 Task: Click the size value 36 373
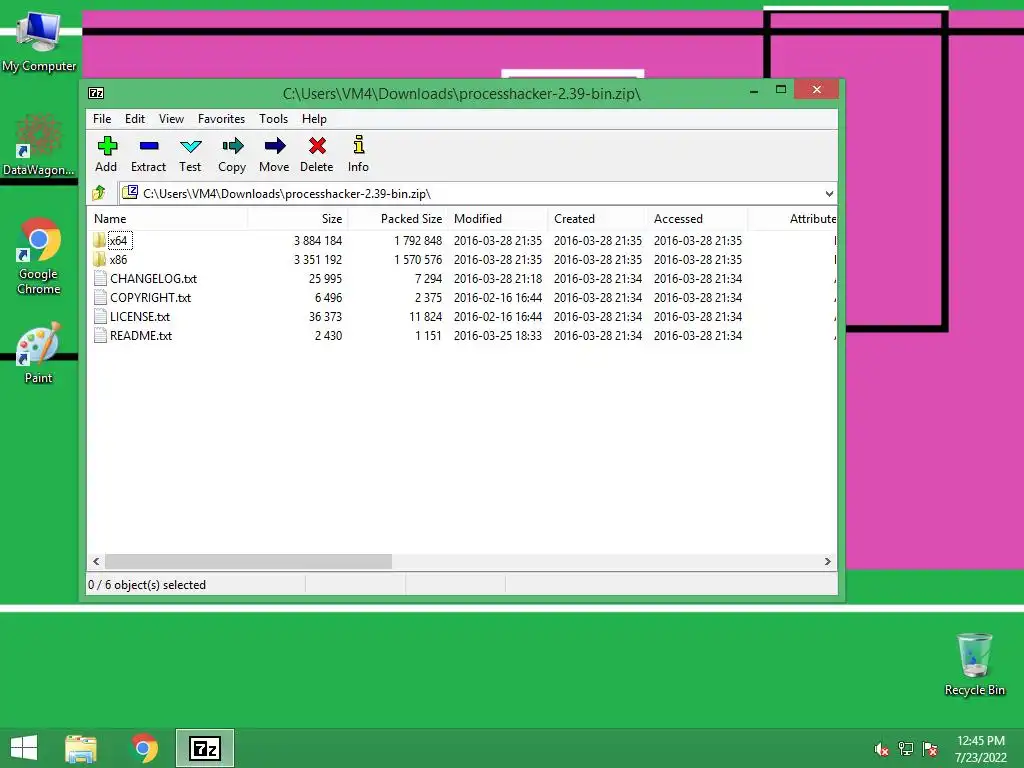[325, 316]
